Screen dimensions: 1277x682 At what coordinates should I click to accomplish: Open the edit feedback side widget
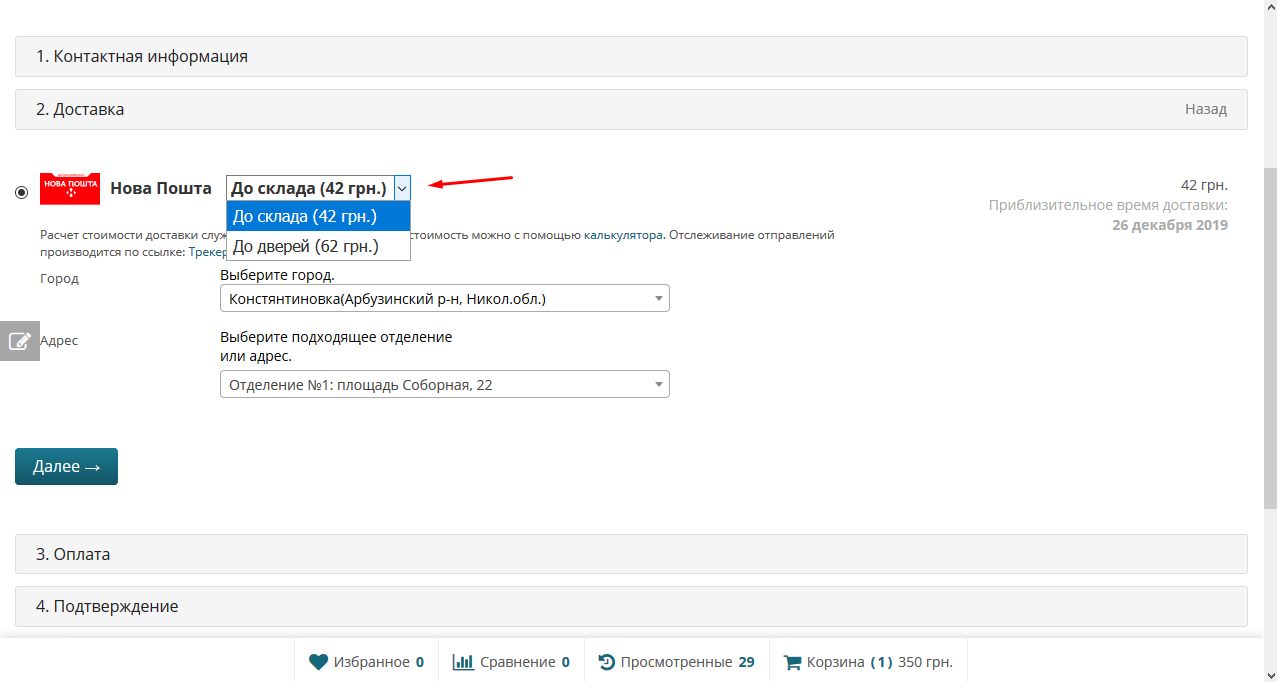pos(19,341)
